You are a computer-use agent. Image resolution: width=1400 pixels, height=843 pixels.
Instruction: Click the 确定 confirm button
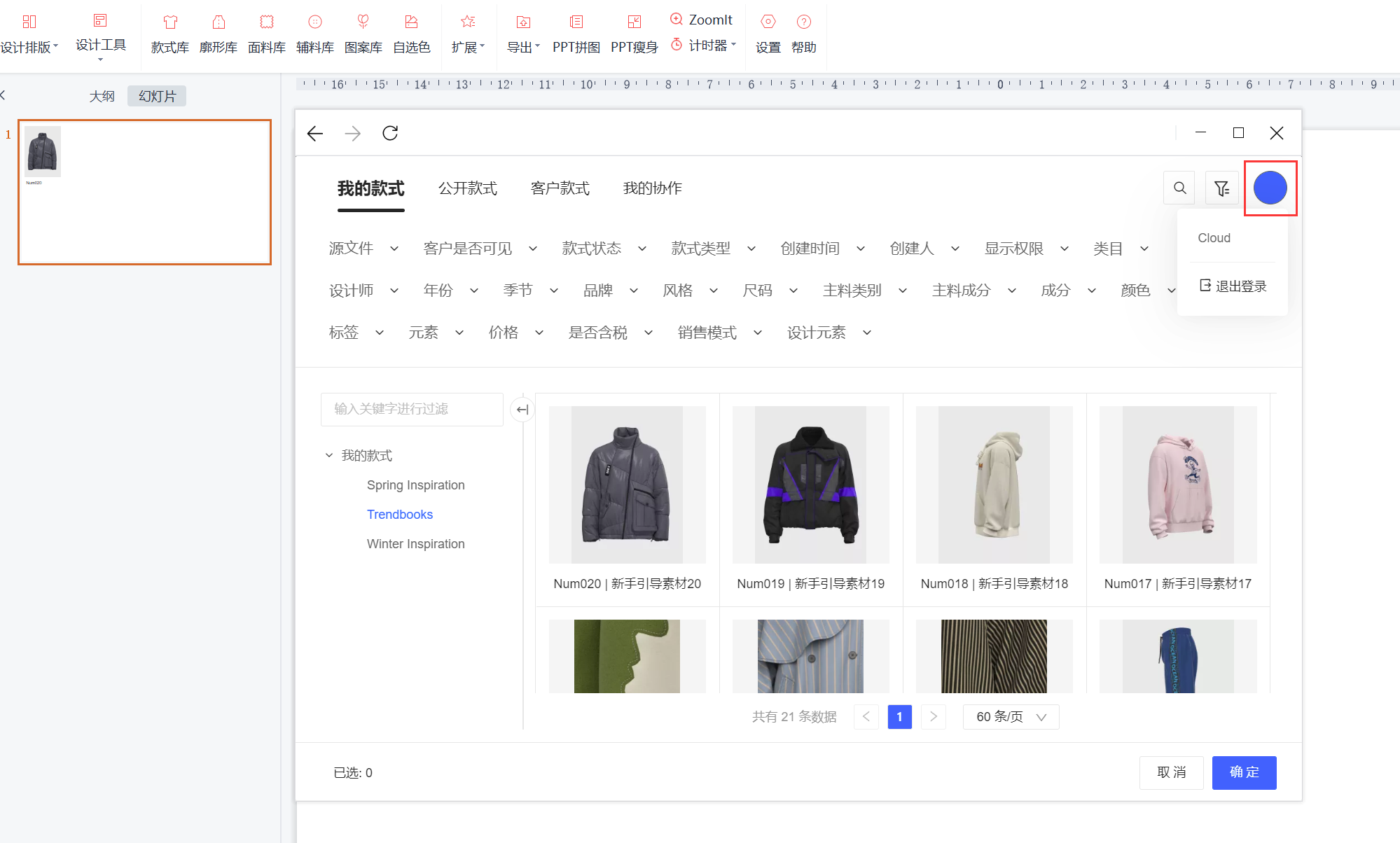point(1244,772)
